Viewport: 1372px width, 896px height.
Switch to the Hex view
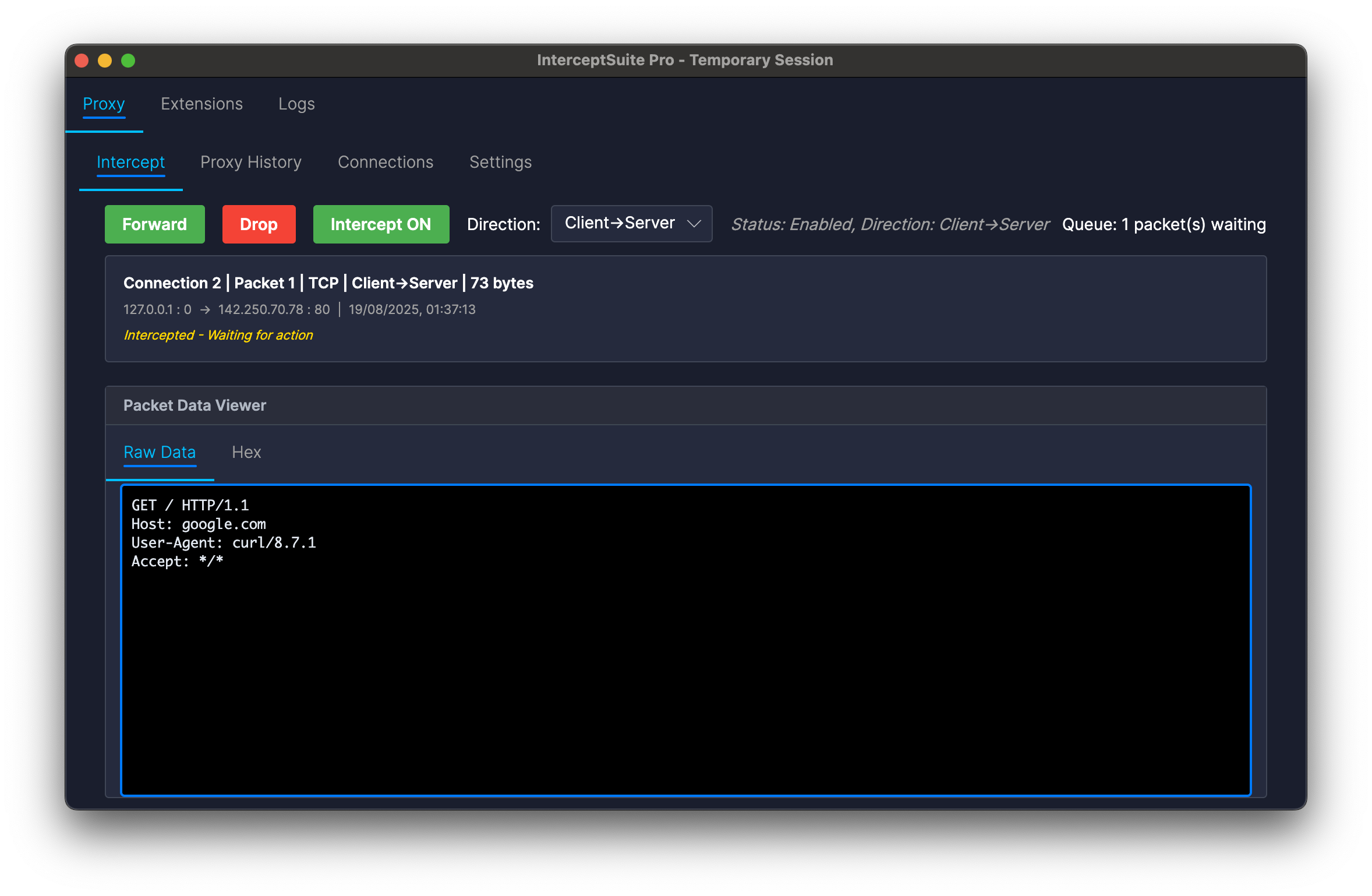[x=246, y=452]
